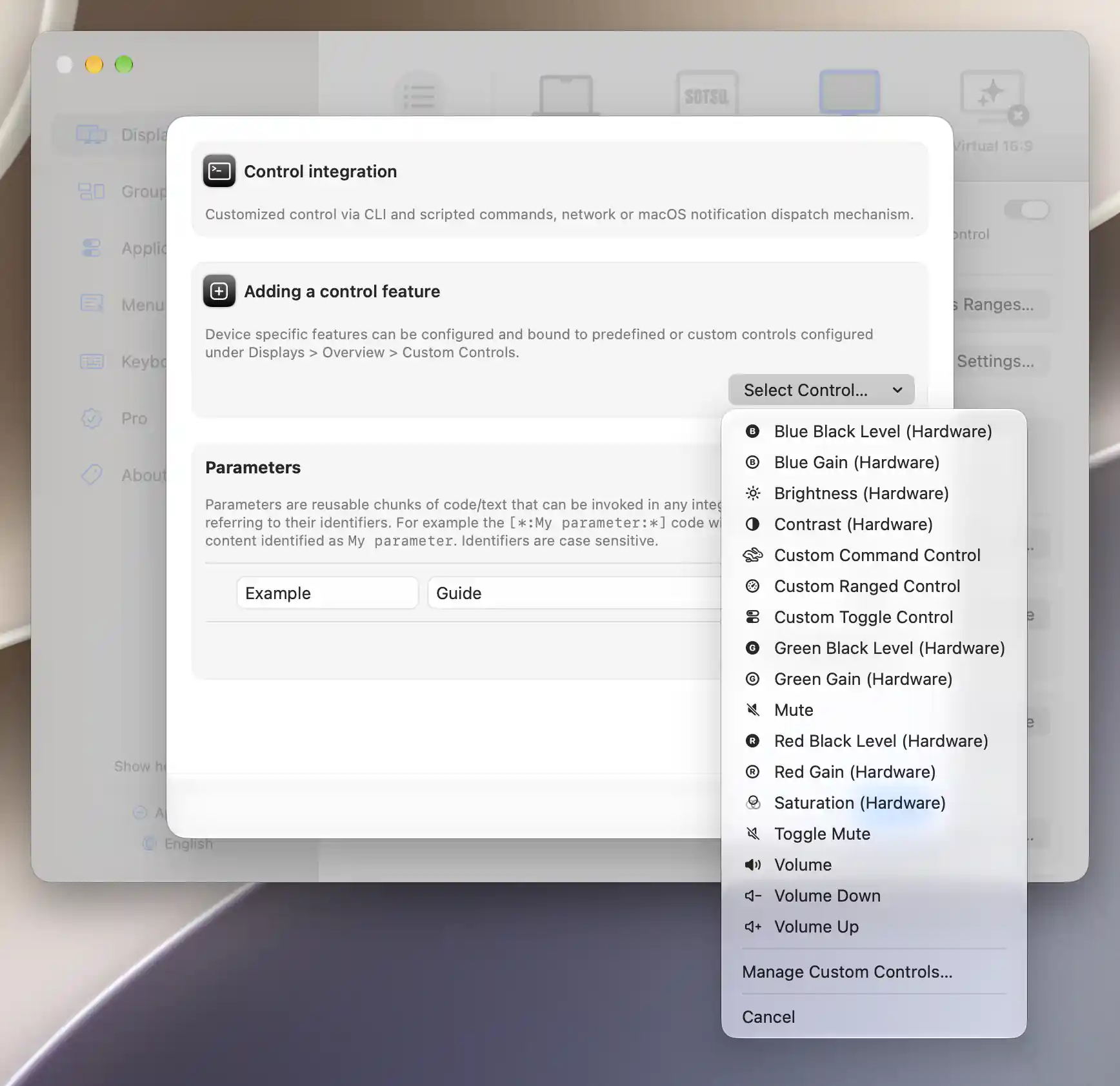The height and width of the screenshot is (1086, 1120).
Task: Choose Volume Down from the menu
Action: (x=874, y=896)
